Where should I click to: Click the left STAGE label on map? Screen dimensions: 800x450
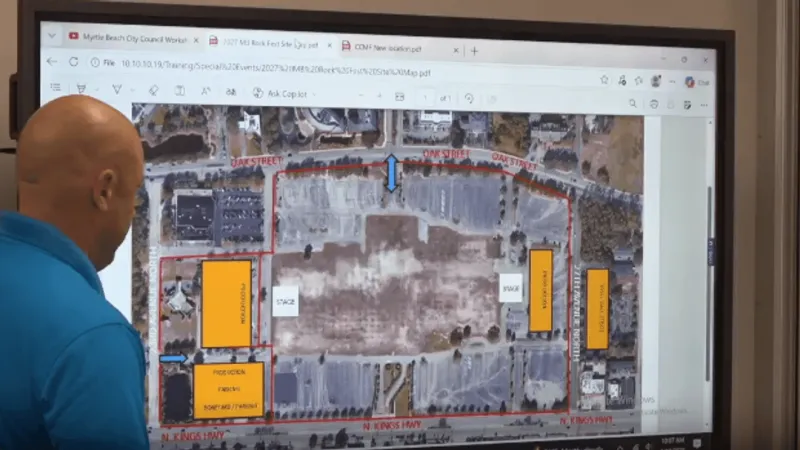coord(285,302)
